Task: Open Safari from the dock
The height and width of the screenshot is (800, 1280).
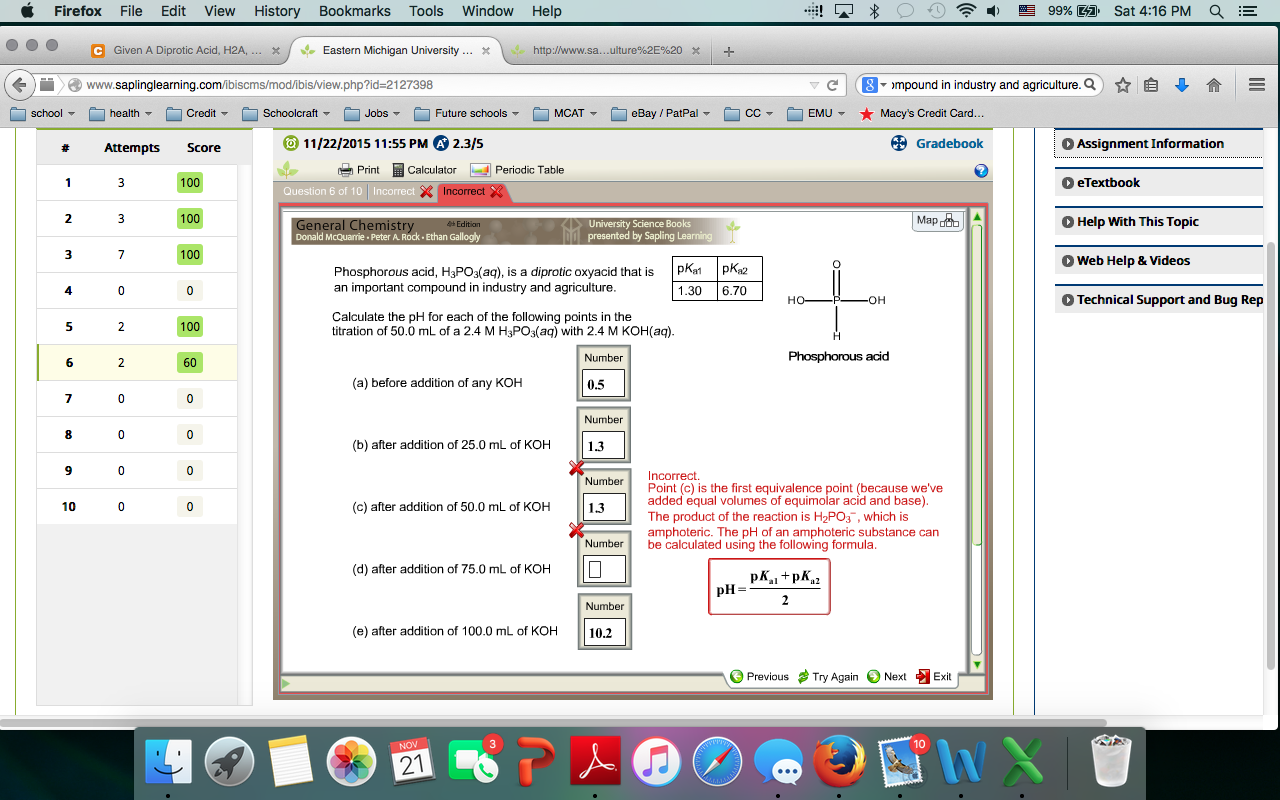Action: point(718,763)
